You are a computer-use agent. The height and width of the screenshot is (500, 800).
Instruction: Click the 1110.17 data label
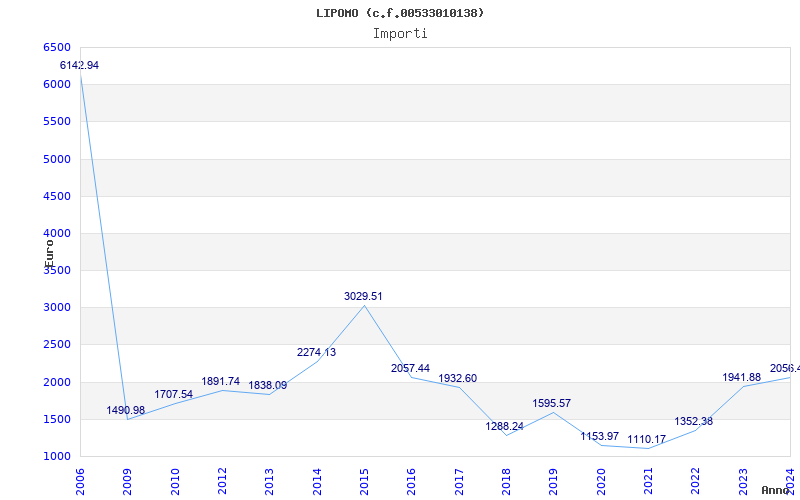646,439
